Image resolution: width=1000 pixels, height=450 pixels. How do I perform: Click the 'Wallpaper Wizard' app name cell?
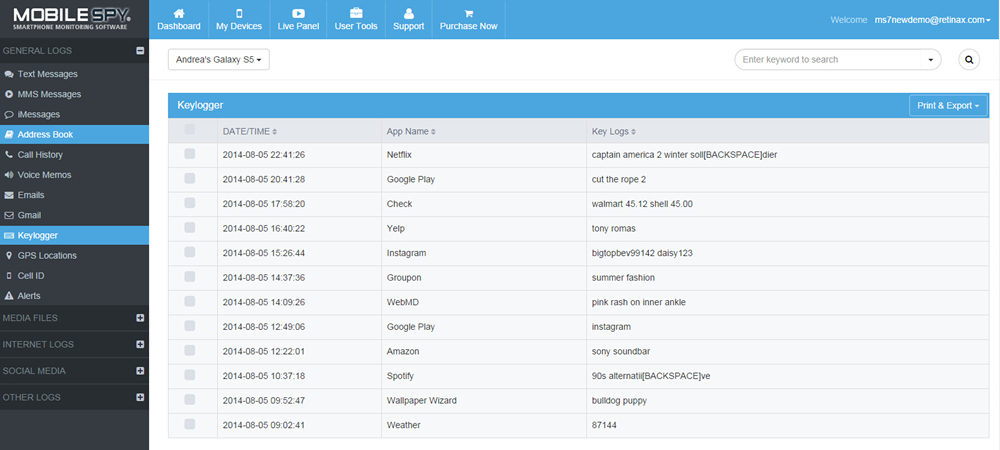(422, 401)
